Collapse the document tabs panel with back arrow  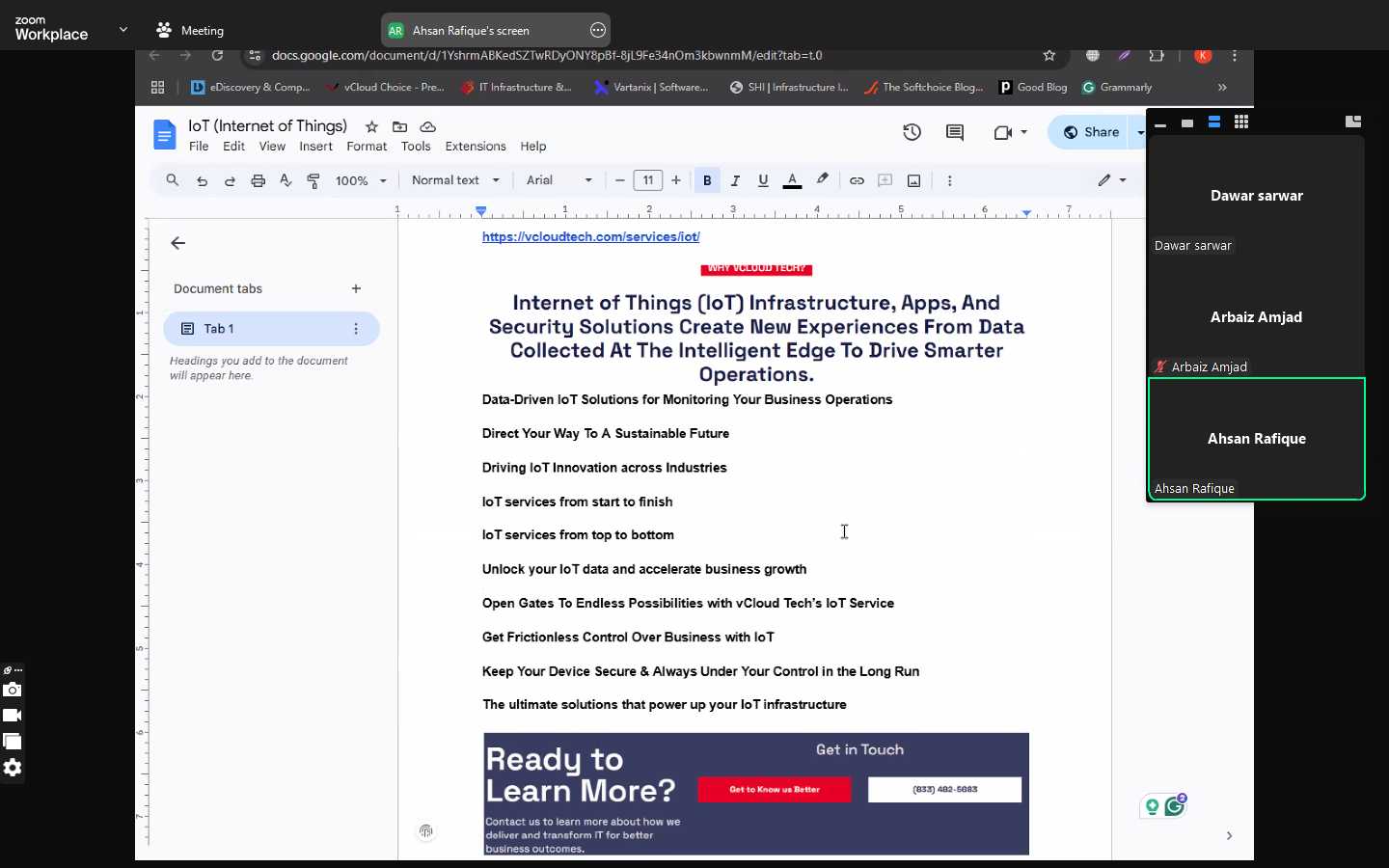177,243
